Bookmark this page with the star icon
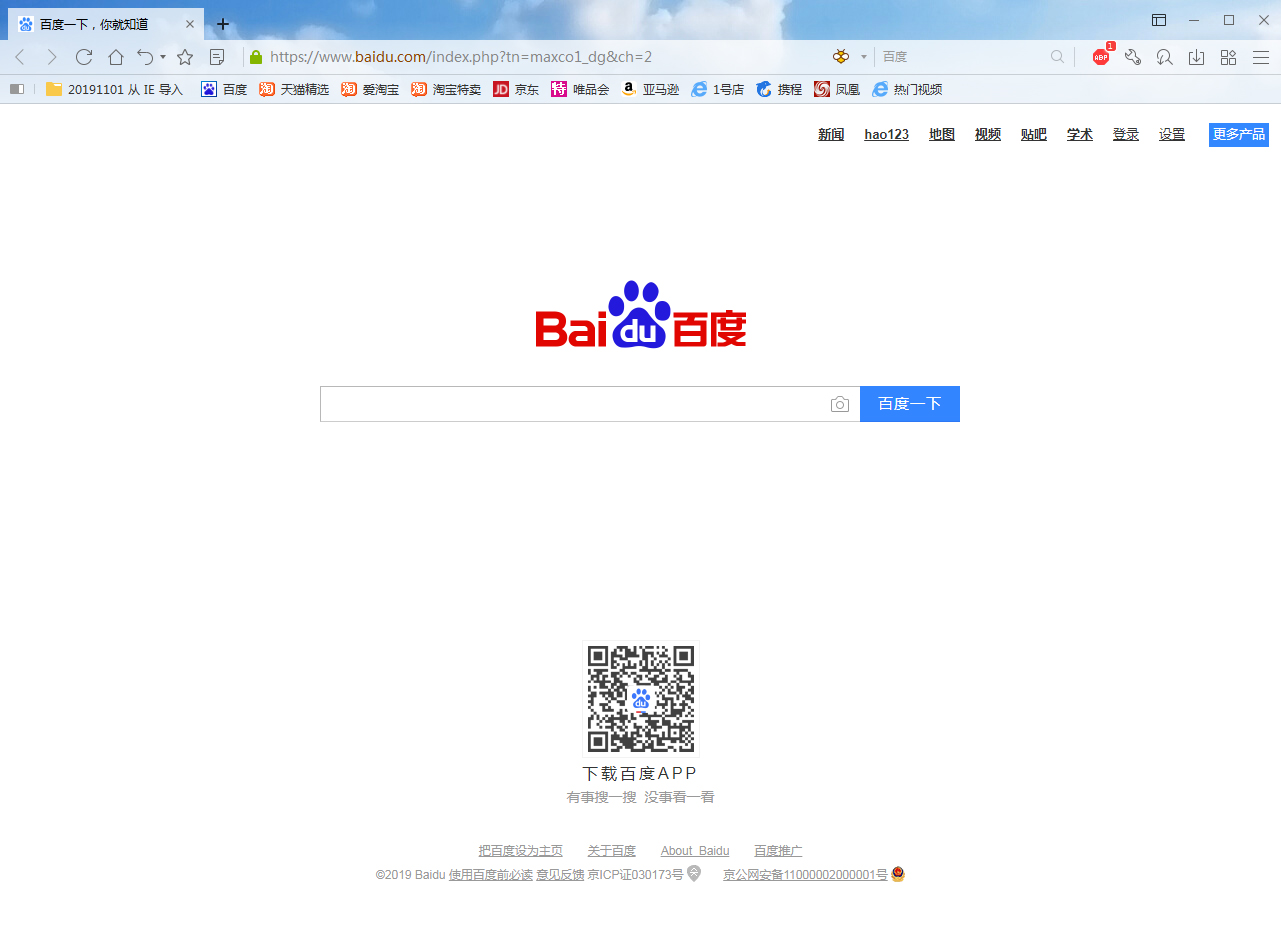 click(185, 57)
